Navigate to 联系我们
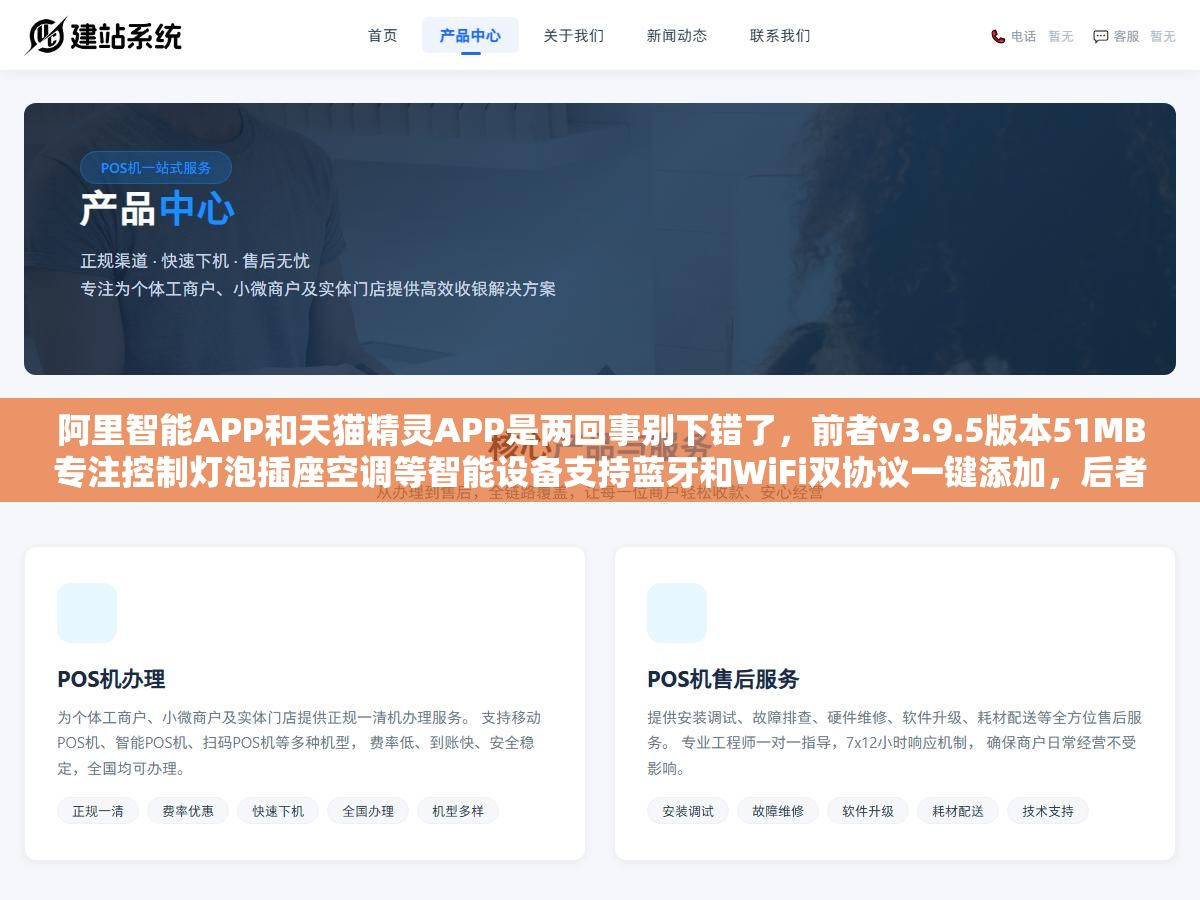The image size is (1200, 900). (780, 35)
